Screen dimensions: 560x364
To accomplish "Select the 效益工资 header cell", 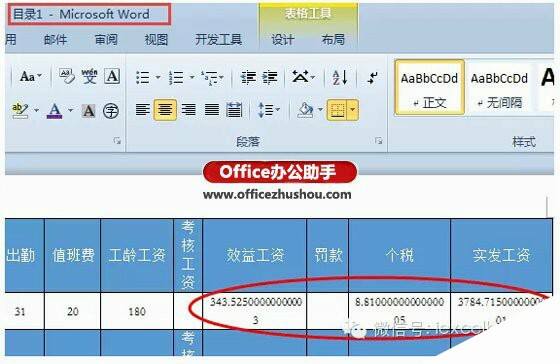I will point(255,255).
